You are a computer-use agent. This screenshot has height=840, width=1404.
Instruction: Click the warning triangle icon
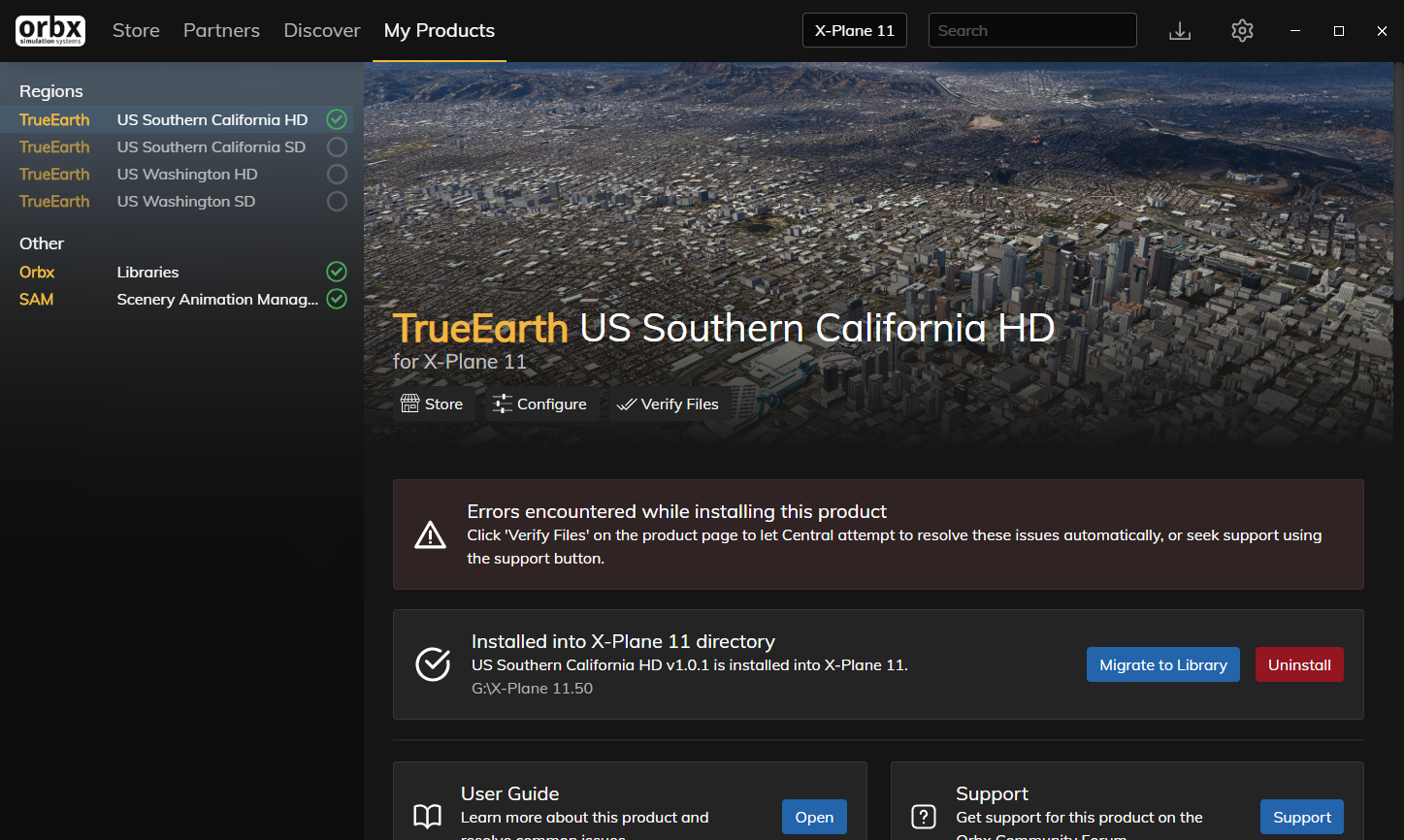(430, 534)
